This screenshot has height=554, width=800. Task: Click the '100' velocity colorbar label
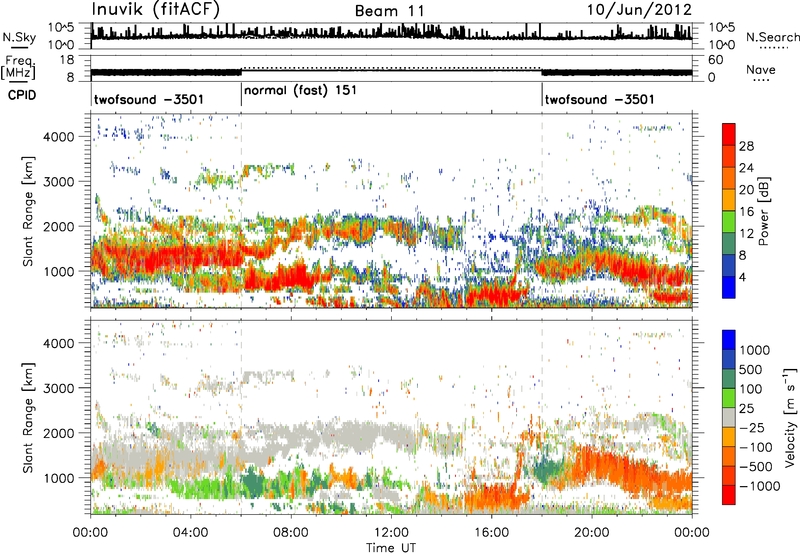click(x=751, y=389)
